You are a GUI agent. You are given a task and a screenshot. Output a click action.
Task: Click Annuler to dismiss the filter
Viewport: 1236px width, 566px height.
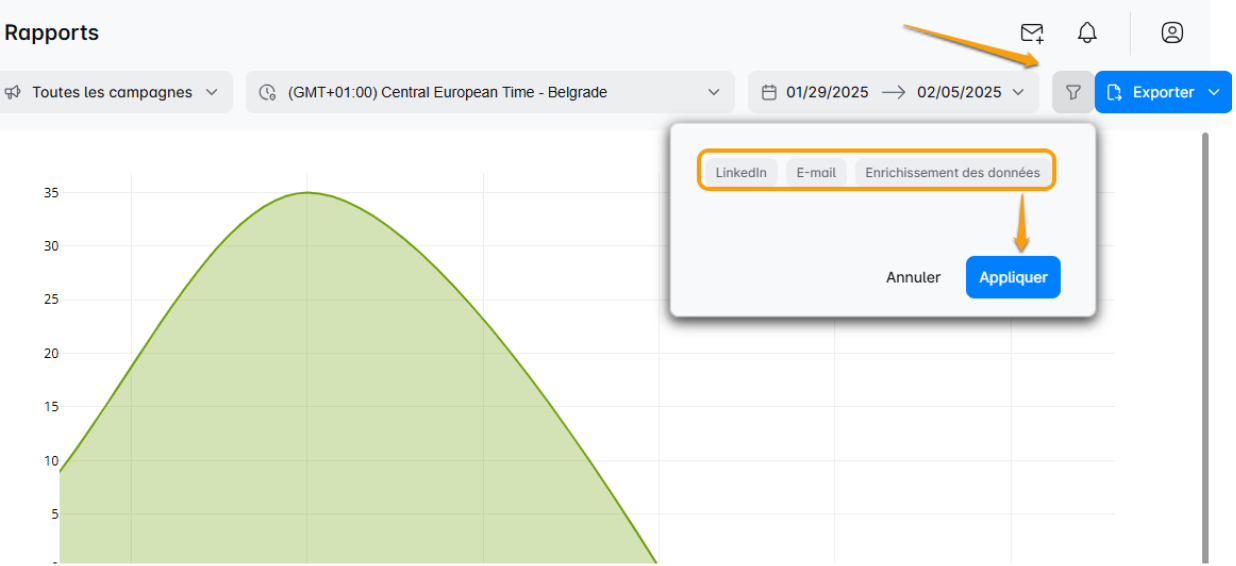click(x=913, y=277)
